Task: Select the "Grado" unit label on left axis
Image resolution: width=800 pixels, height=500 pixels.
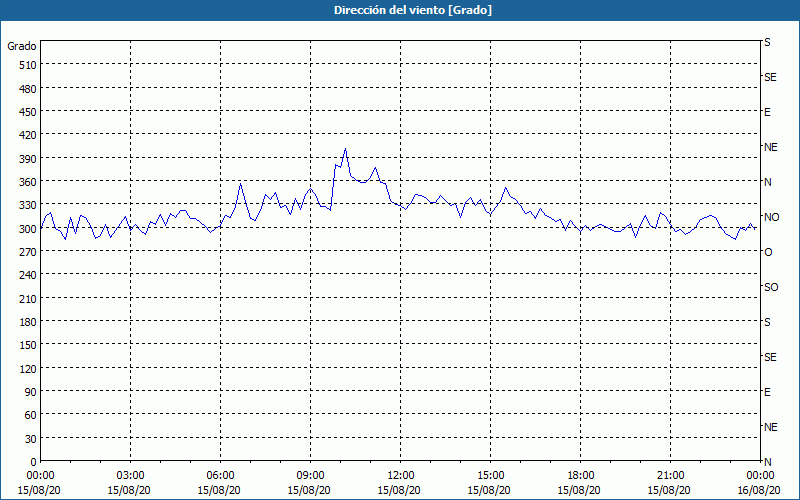Action: [22, 46]
